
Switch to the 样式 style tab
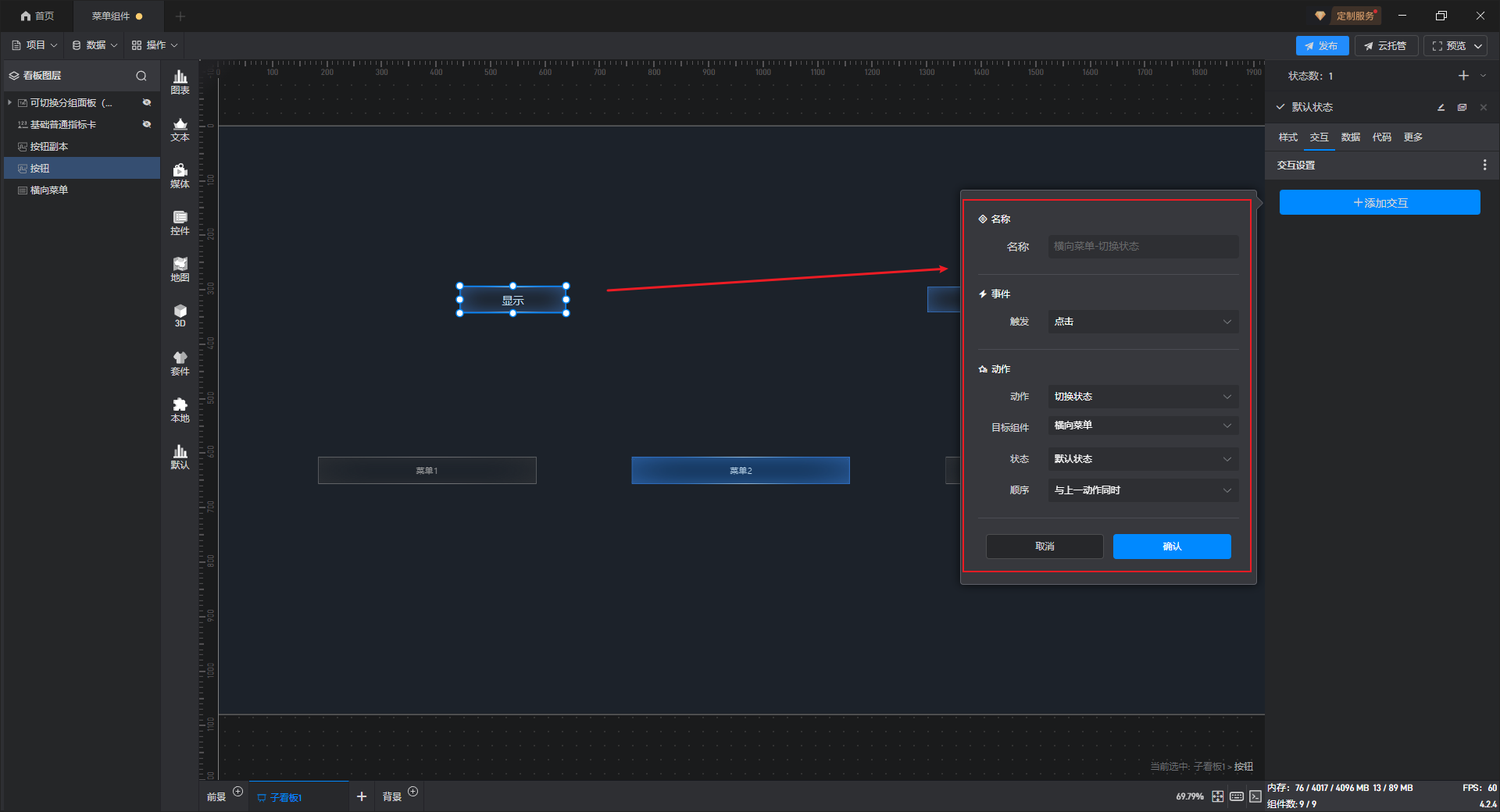1287,137
